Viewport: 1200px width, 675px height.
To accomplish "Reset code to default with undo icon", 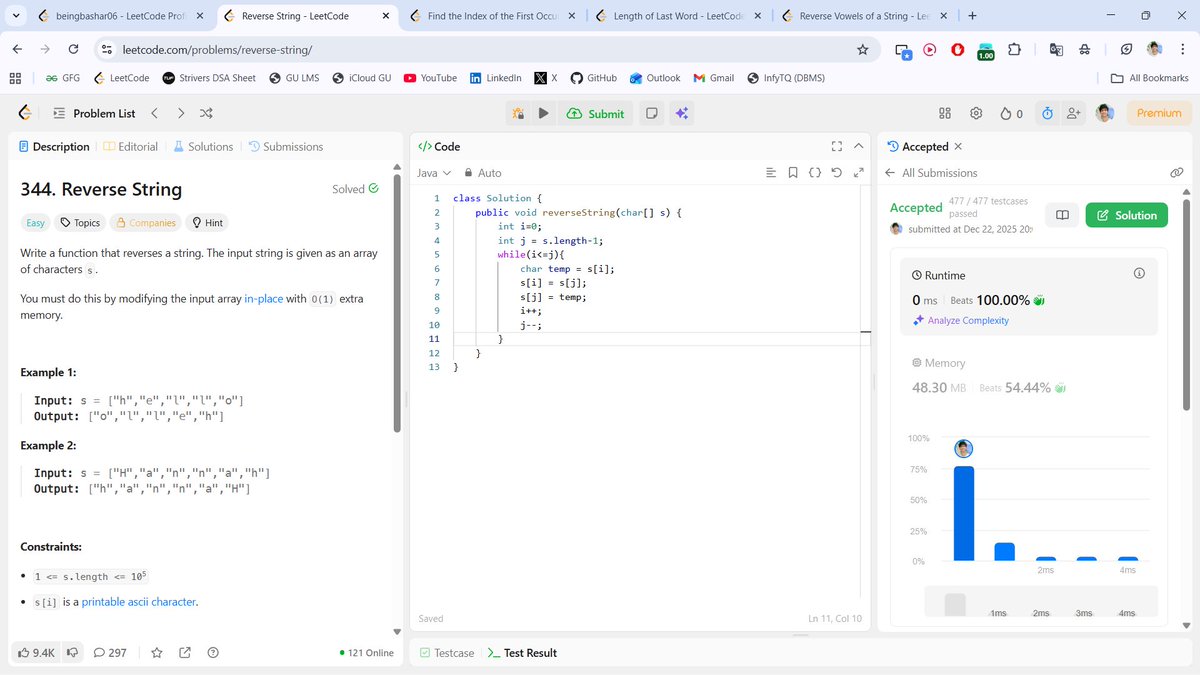I will [838, 172].
